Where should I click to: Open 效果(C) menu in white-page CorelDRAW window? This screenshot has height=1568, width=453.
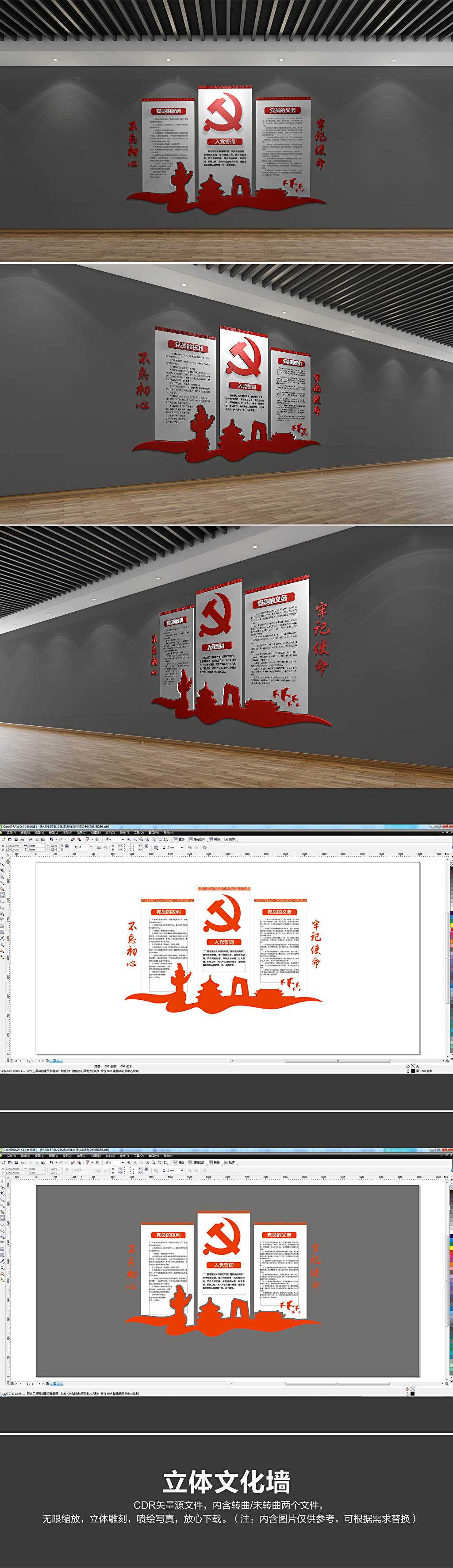[x=81, y=832]
